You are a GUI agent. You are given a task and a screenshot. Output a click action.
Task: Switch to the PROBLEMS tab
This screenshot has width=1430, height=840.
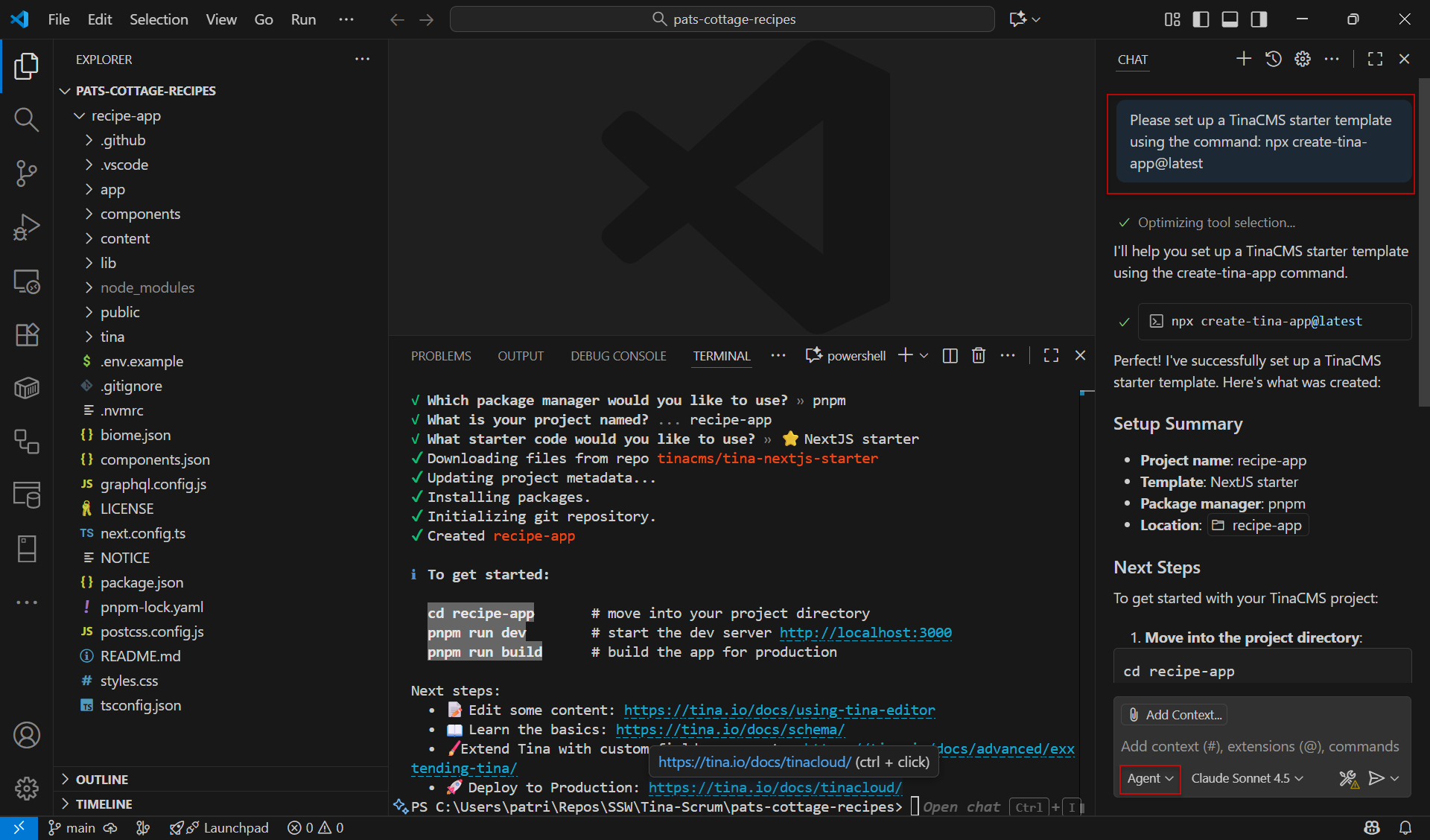coord(441,356)
